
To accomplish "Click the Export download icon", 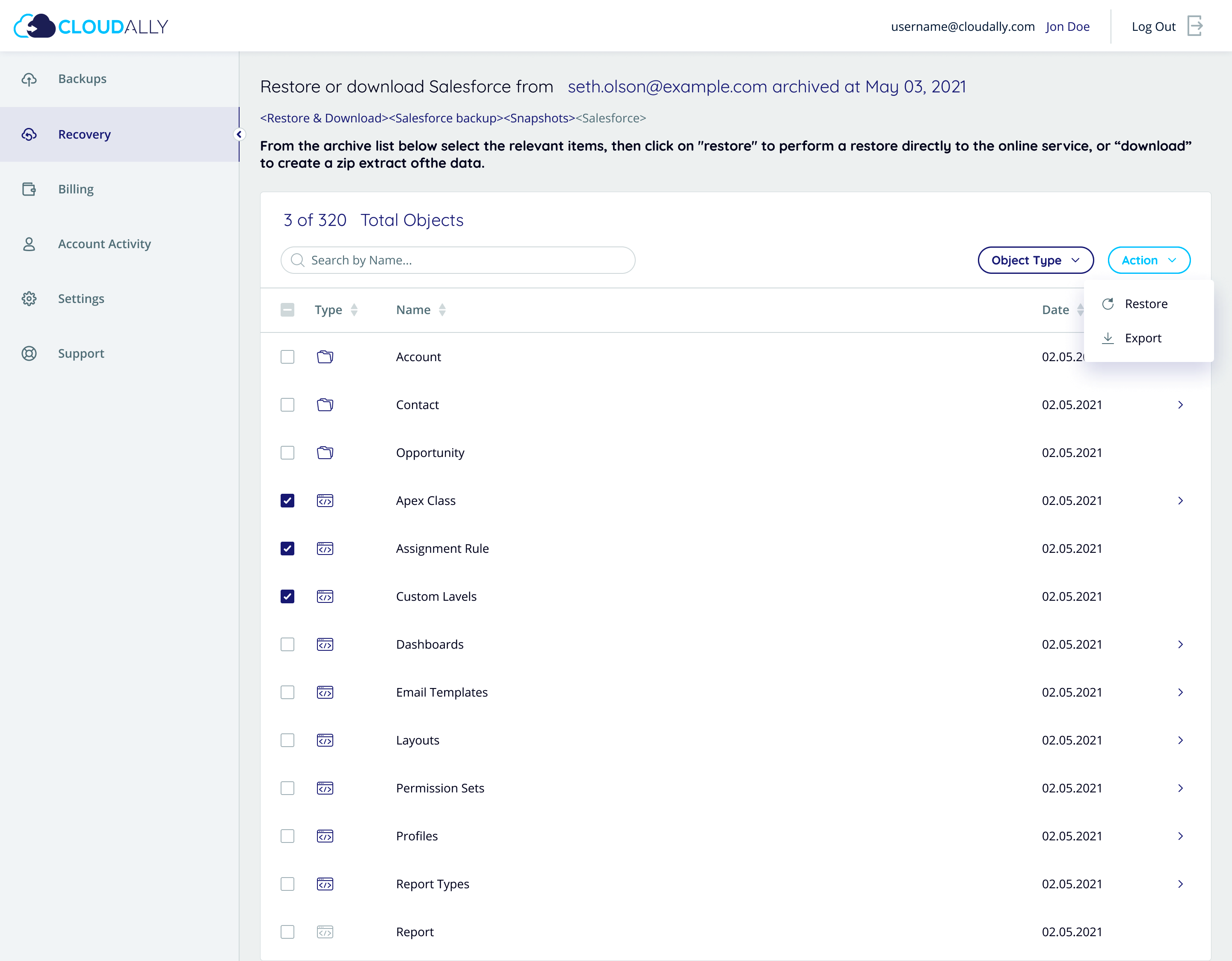I will [1108, 338].
